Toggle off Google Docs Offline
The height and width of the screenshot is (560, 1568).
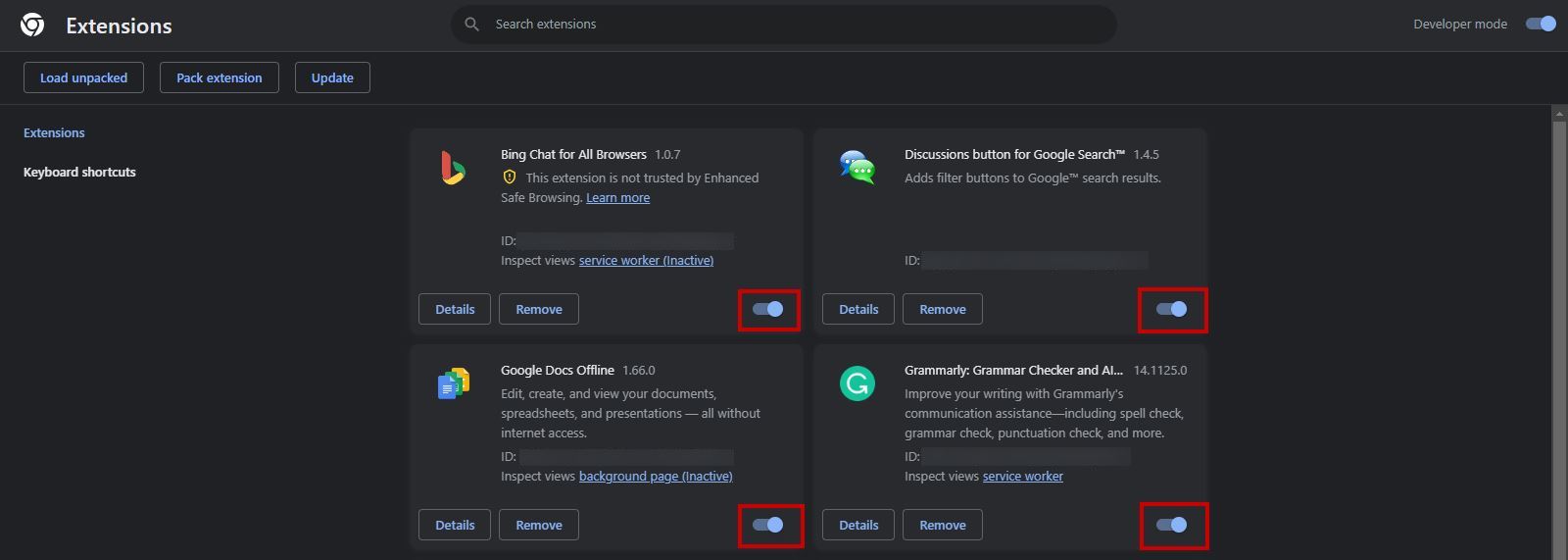coord(768,525)
